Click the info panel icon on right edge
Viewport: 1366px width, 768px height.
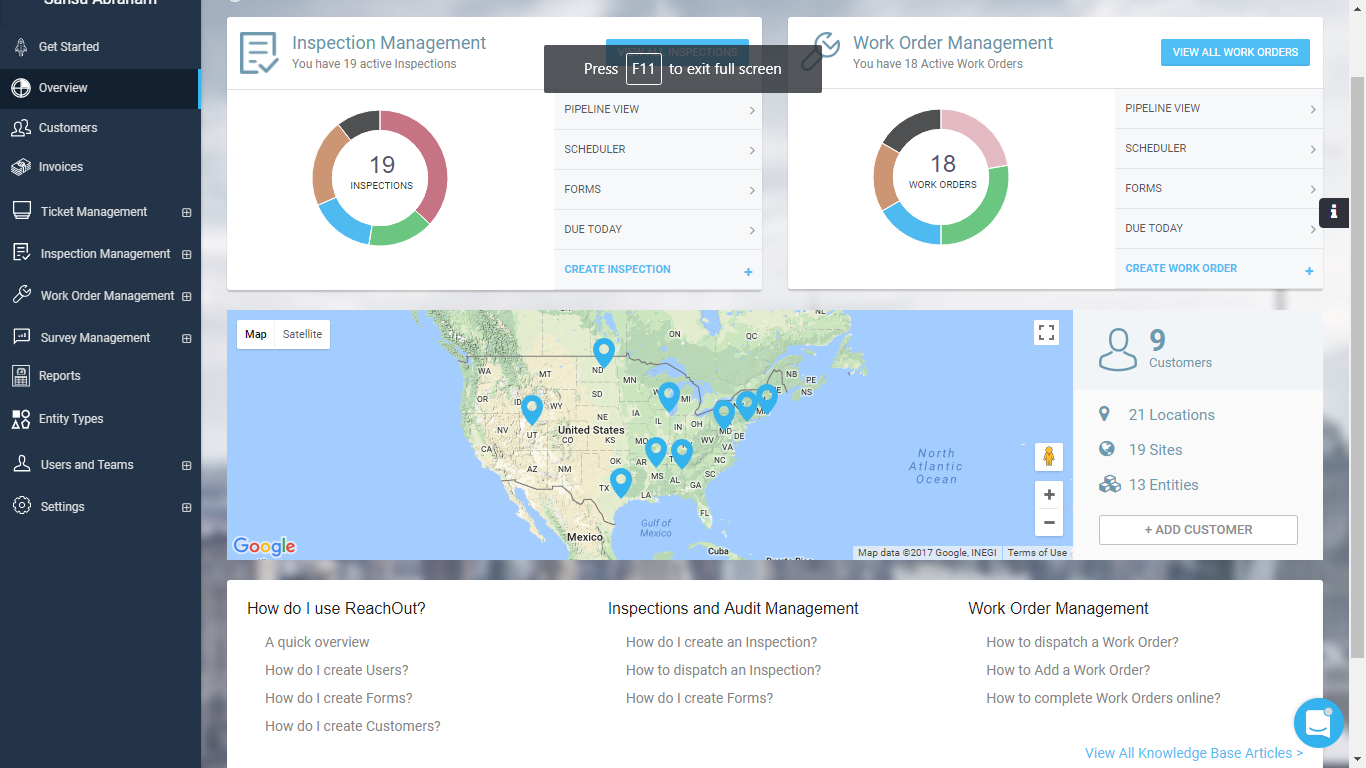coord(1333,213)
